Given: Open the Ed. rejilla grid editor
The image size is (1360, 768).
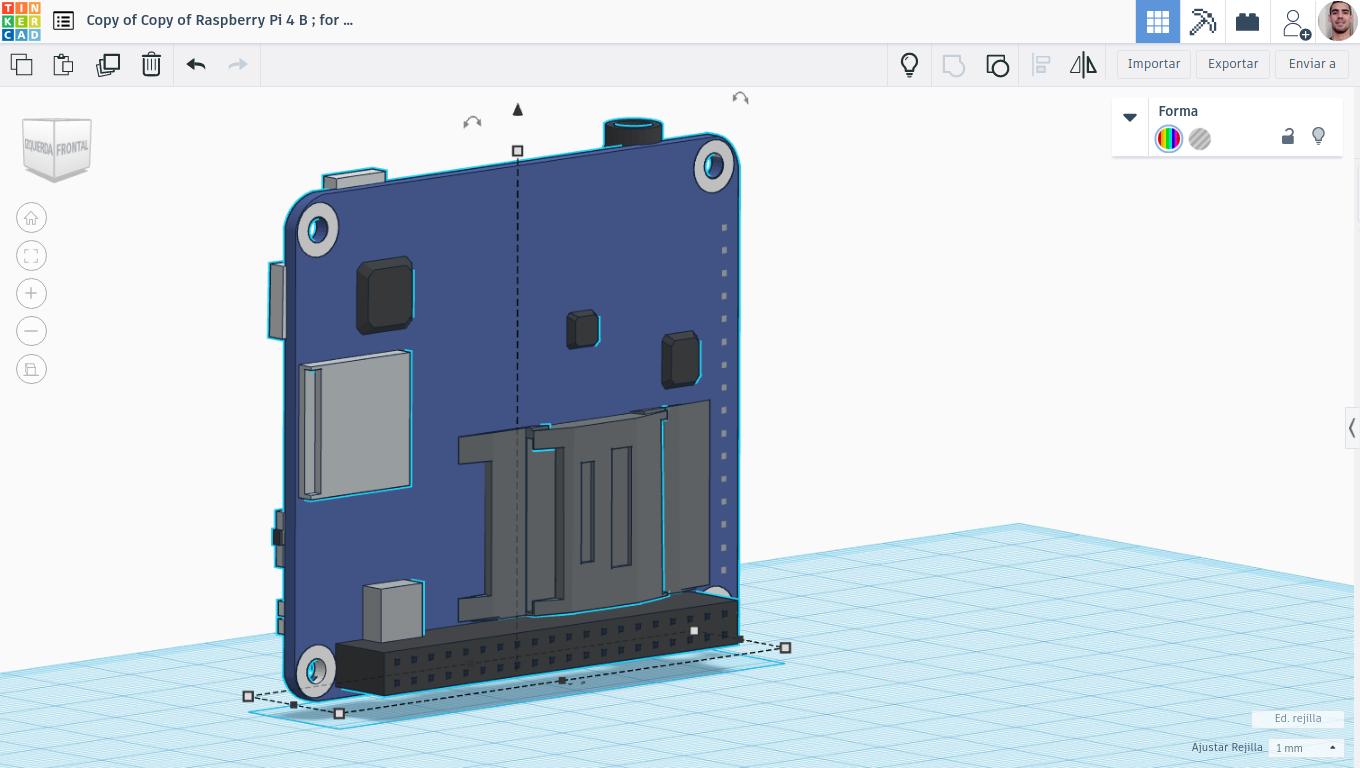Looking at the screenshot, I should [x=1297, y=719].
